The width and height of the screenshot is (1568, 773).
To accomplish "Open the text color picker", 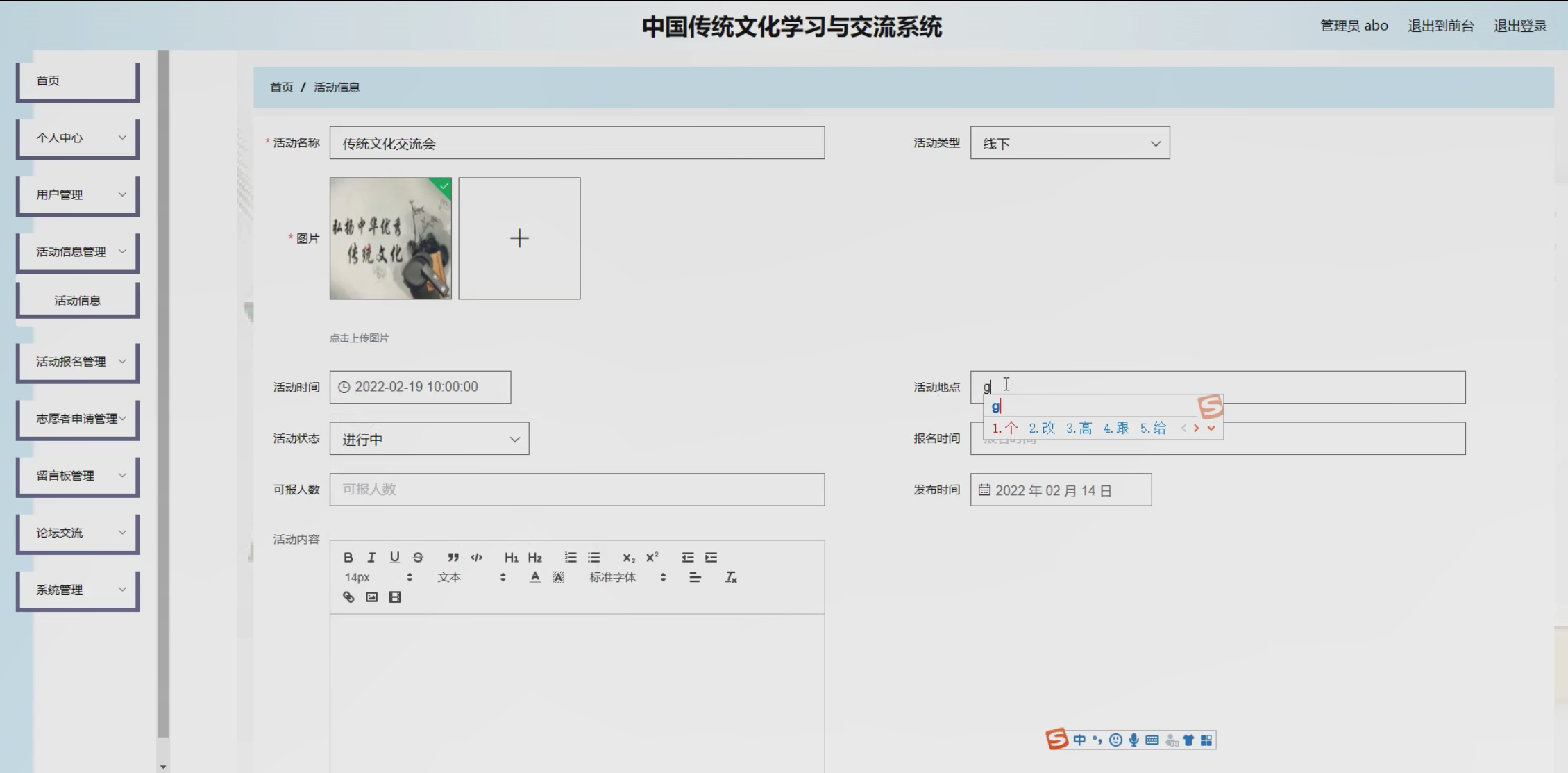I will 534,577.
